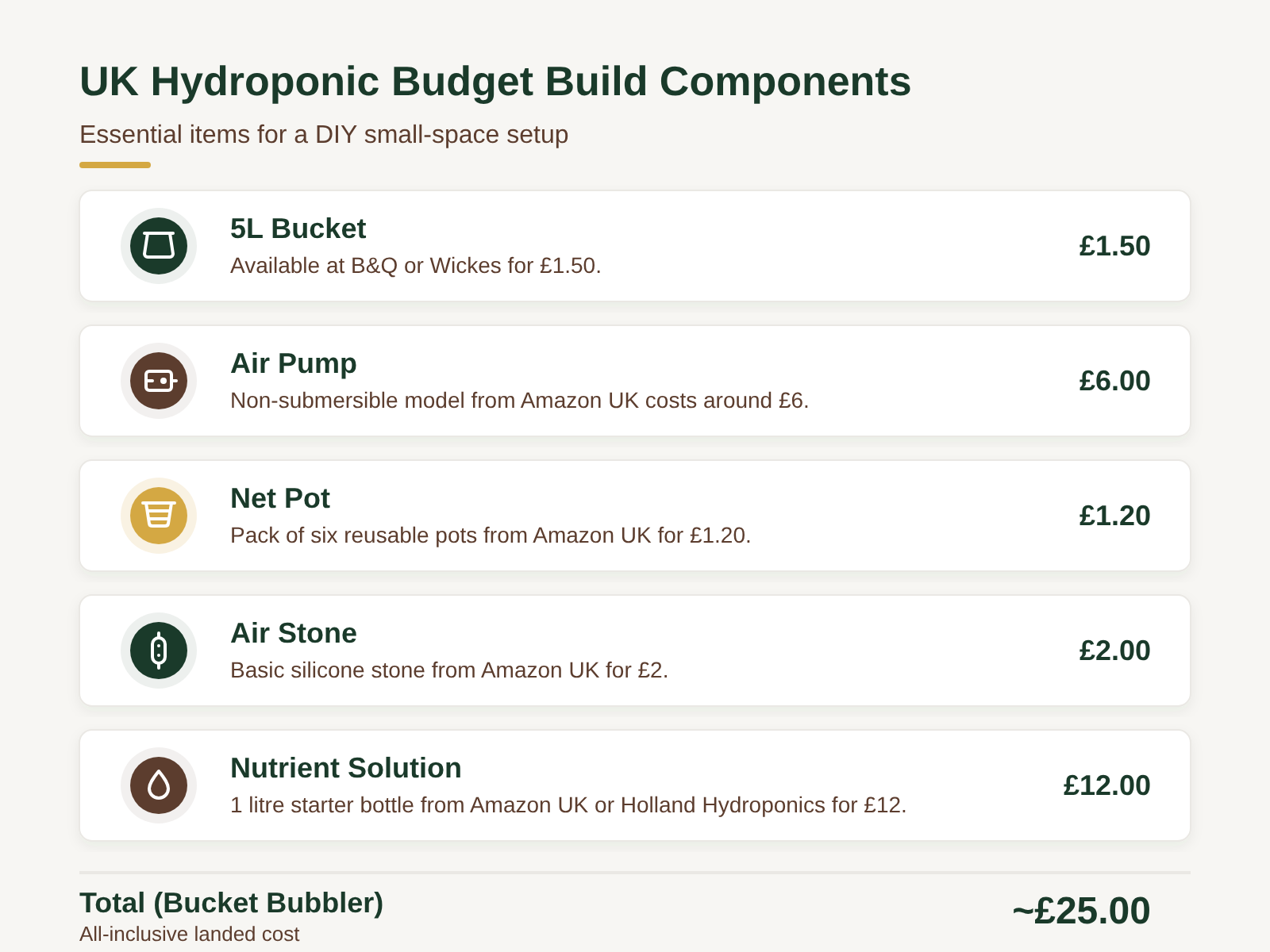Click the B&Q or Wickes description text
Screen dimensions: 1270x952
pos(415,265)
